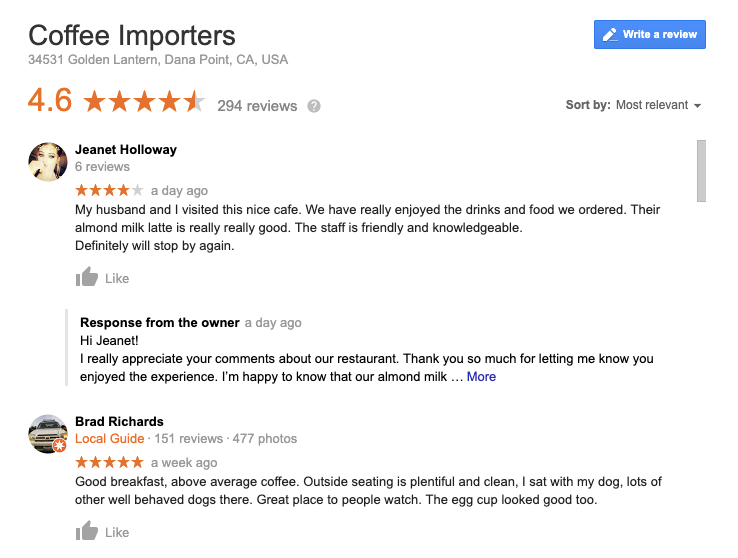This screenshot has height=558, width=738.
Task: Click the Jeanet Holloway name link
Action: coord(126,150)
